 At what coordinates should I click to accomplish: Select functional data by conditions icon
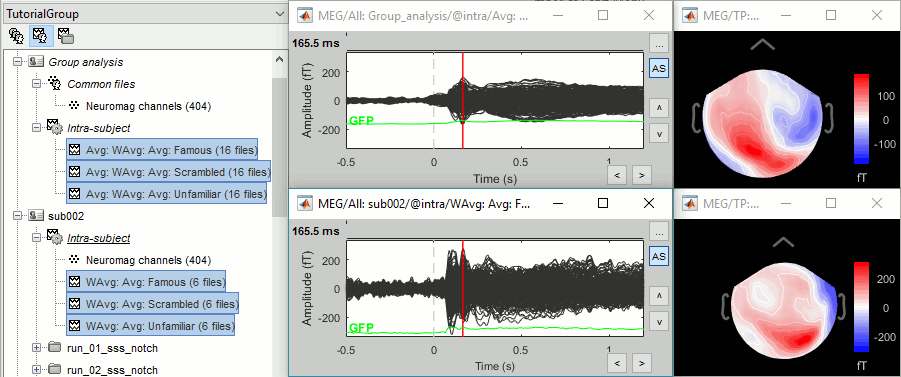(x=66, y=36)
